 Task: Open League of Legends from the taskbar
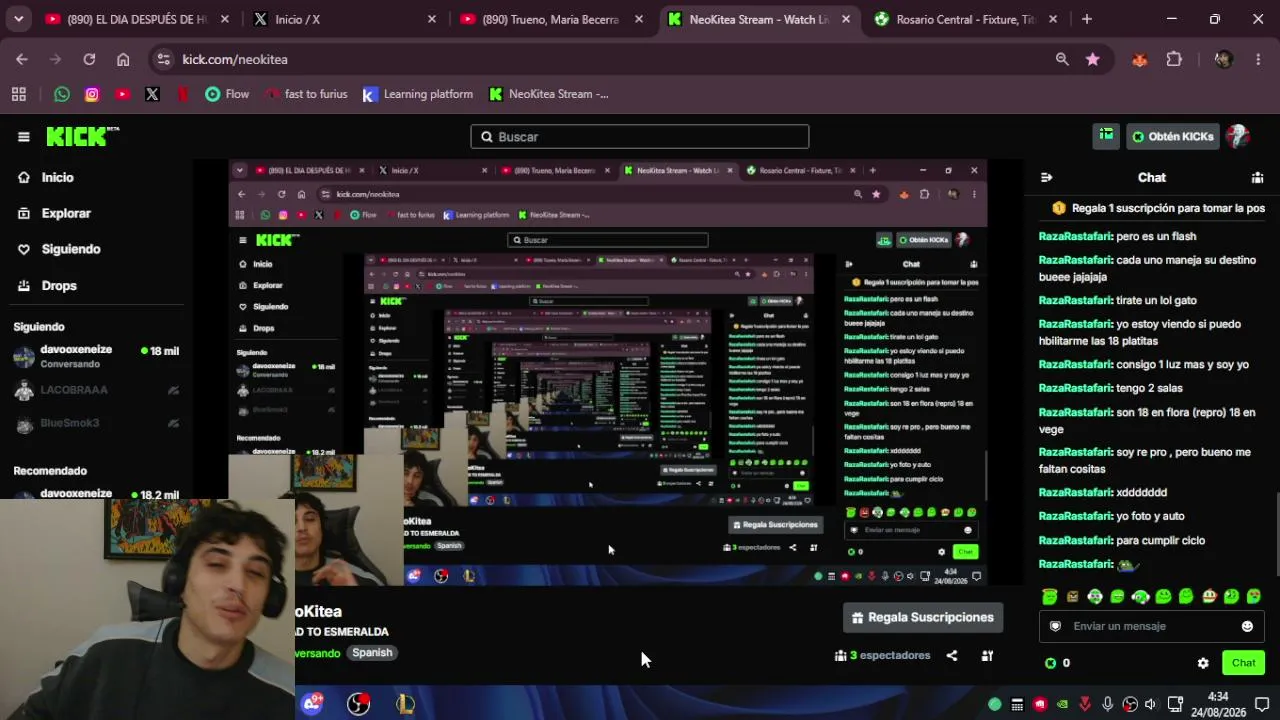405,704
